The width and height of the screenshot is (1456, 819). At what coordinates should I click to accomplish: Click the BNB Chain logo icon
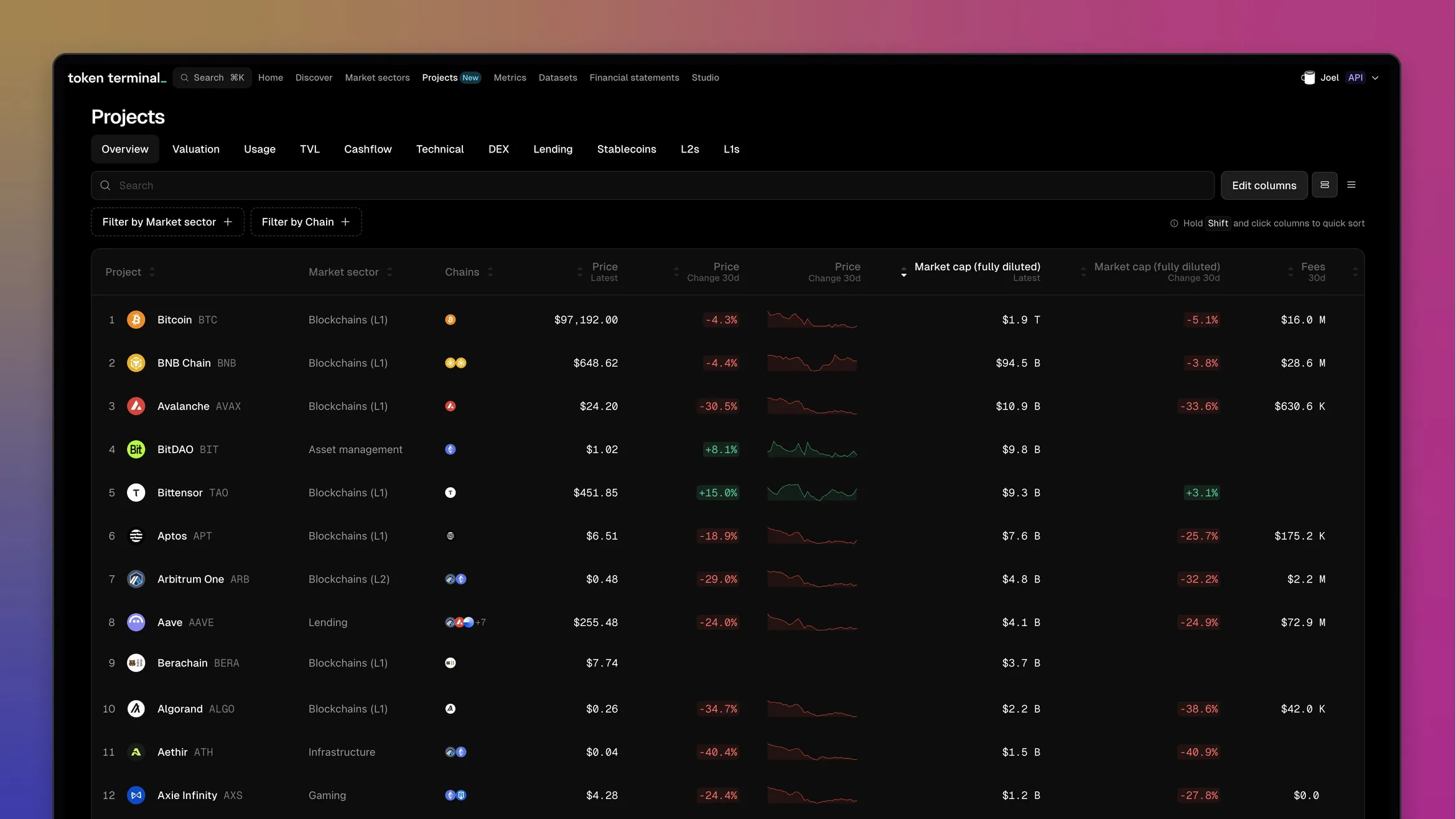(136, 363)
